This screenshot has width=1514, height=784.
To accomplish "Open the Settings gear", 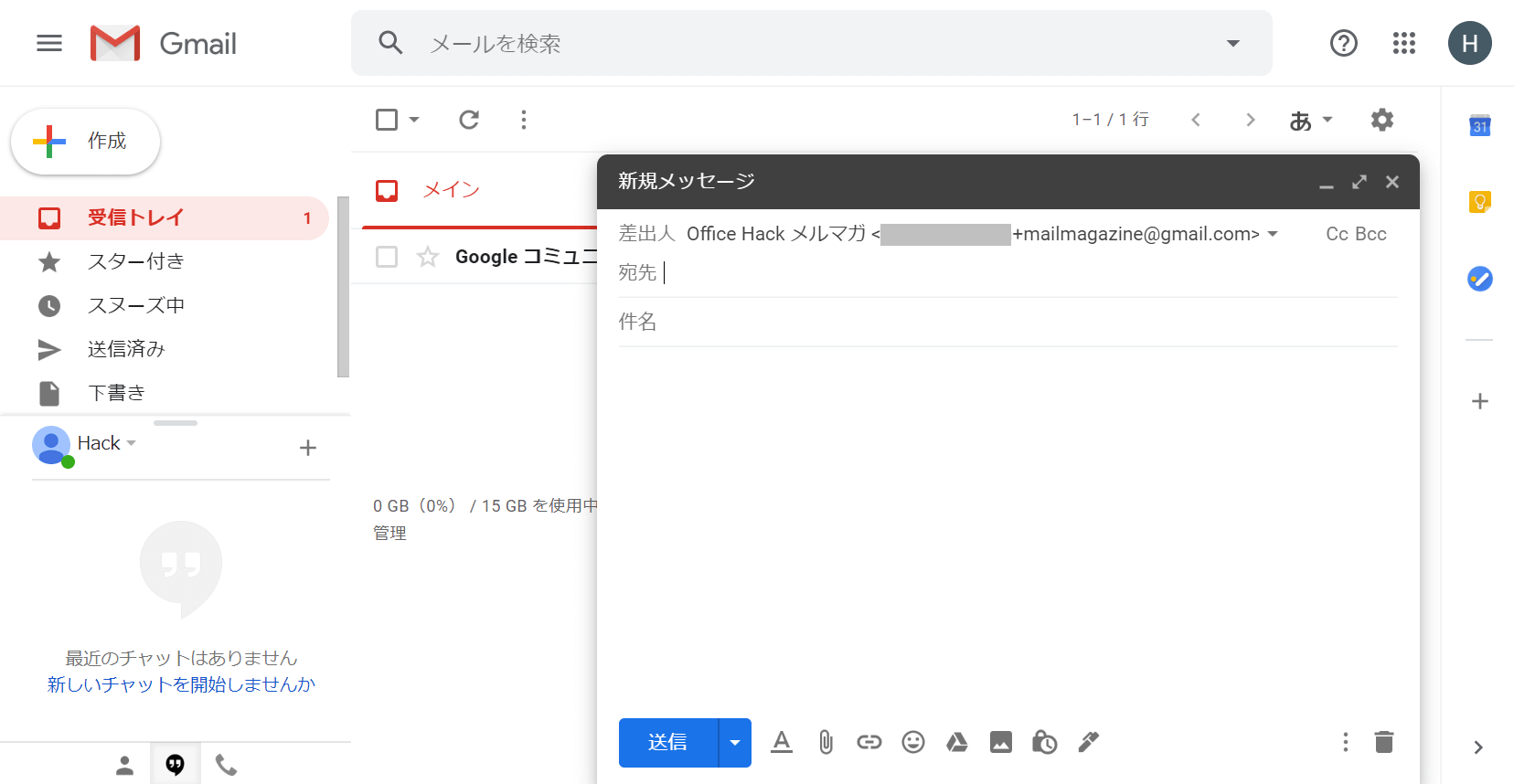I will coord(1382,120).
